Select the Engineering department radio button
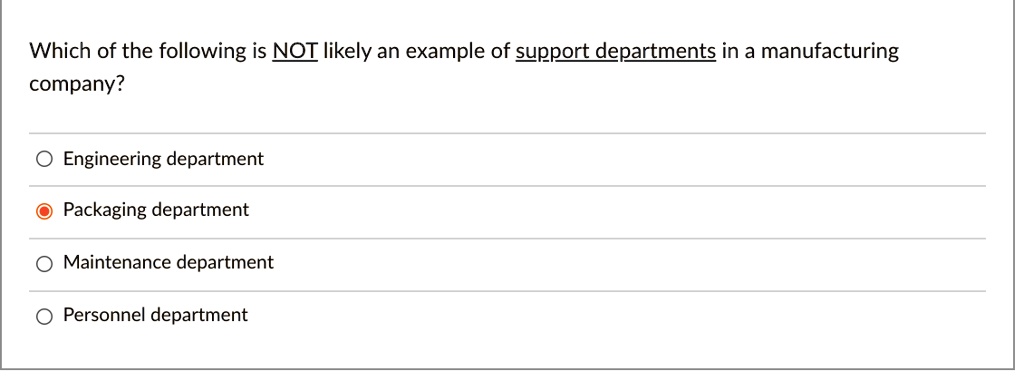Viewport: 1024px width, 381px height. pos(44,159)
